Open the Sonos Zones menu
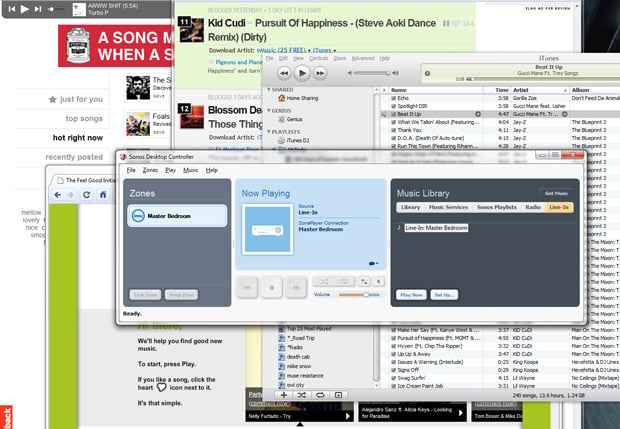620x429 pixels. [x=150, y=170]
